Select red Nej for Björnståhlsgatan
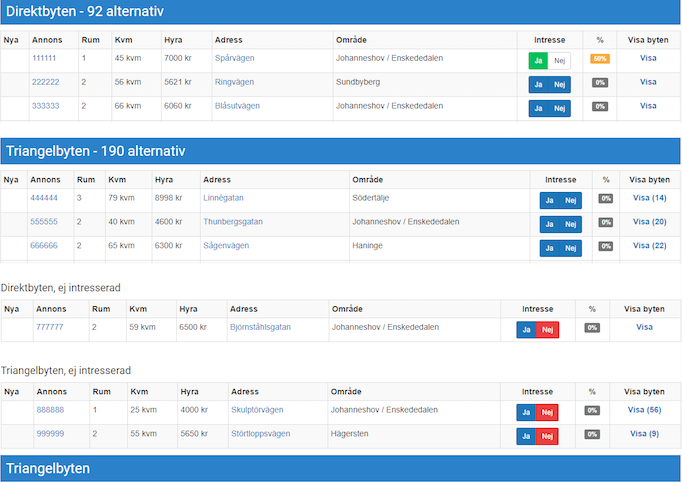682x486 pixels. tap(547, 329)
